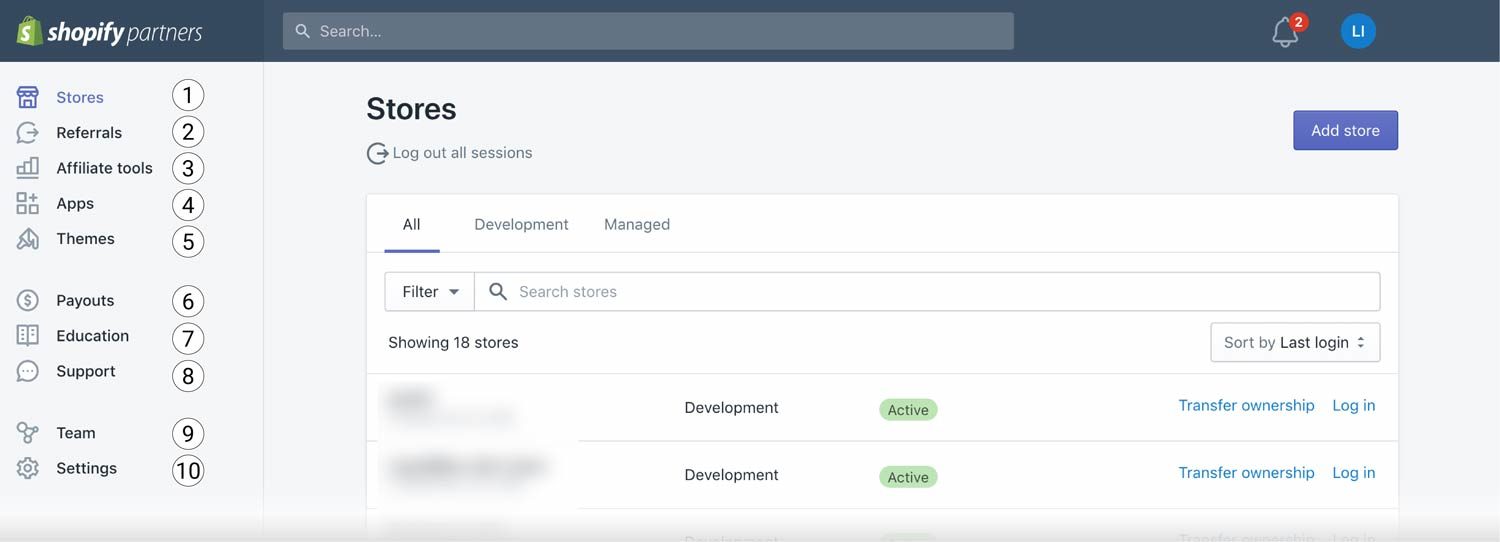Click Transfer ownership in the first store row
Viewport: 1500px width, 542px height.
(x=1246, y=405)
